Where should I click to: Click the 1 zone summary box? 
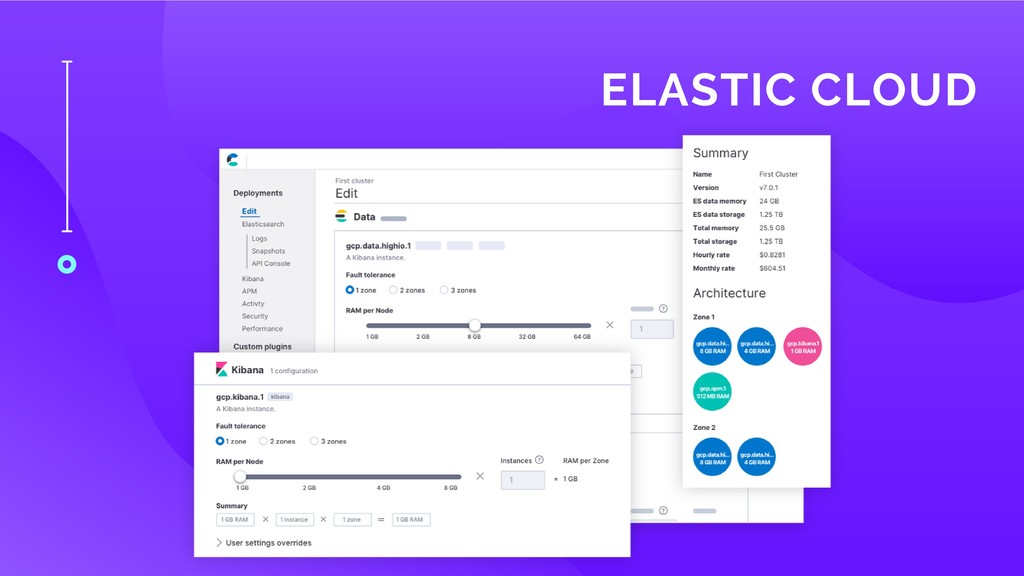(x=353, y=520)
